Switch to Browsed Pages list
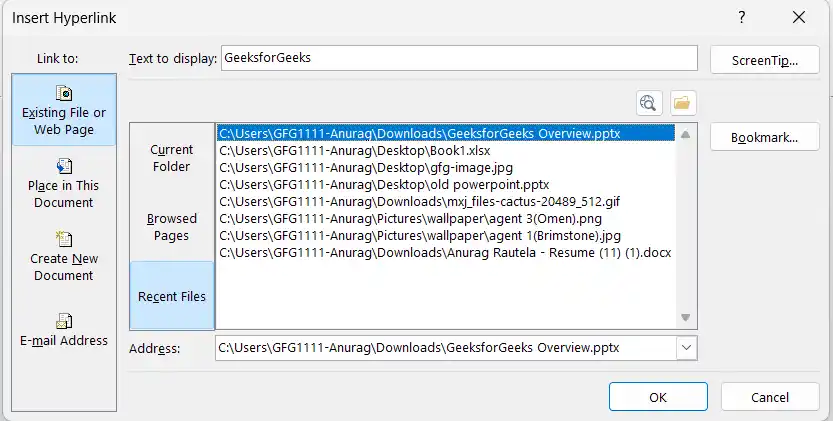 click(x=172, y=227)
